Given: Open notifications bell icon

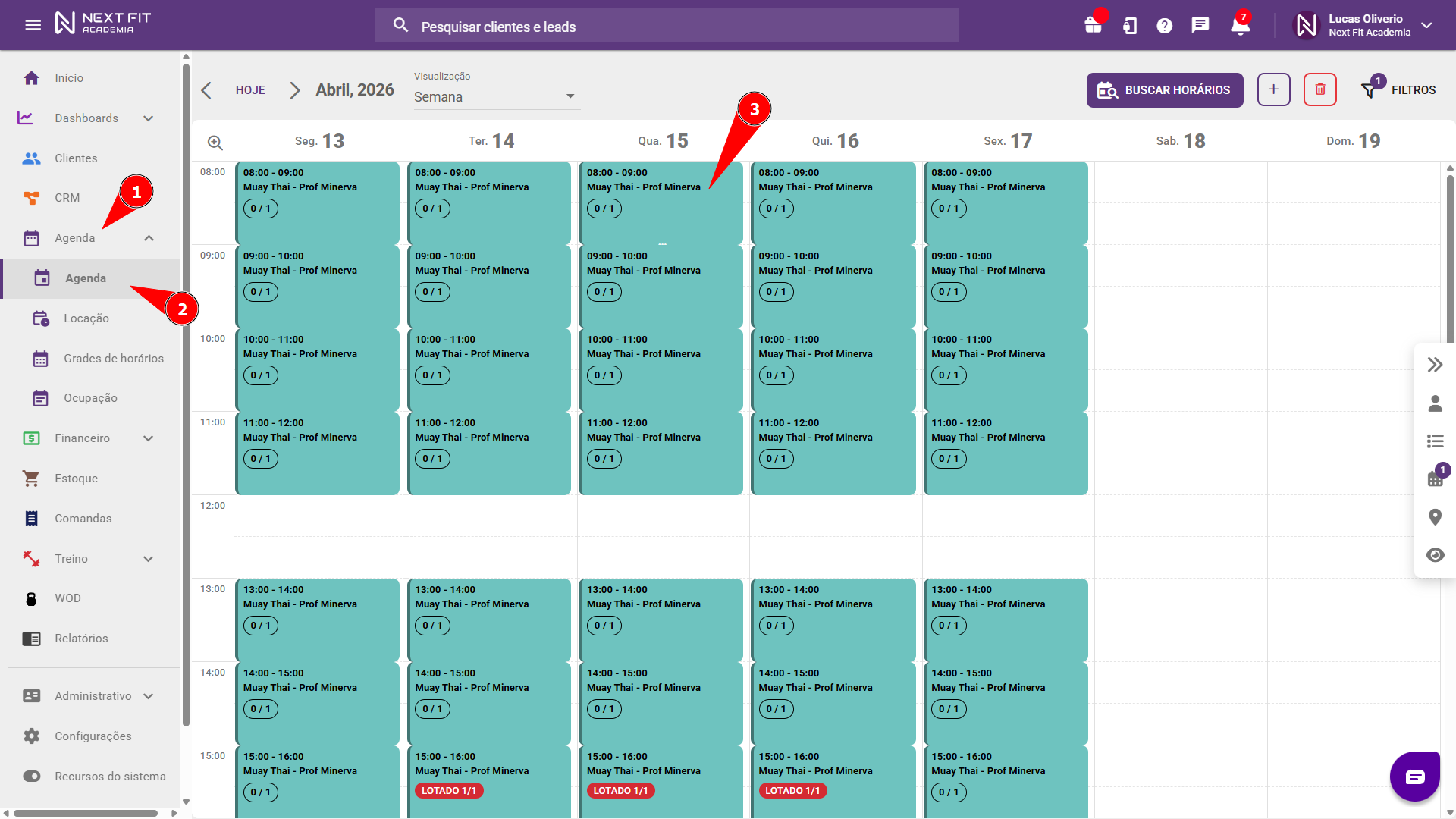Looking at the screenshot, I should [1240, 26].
